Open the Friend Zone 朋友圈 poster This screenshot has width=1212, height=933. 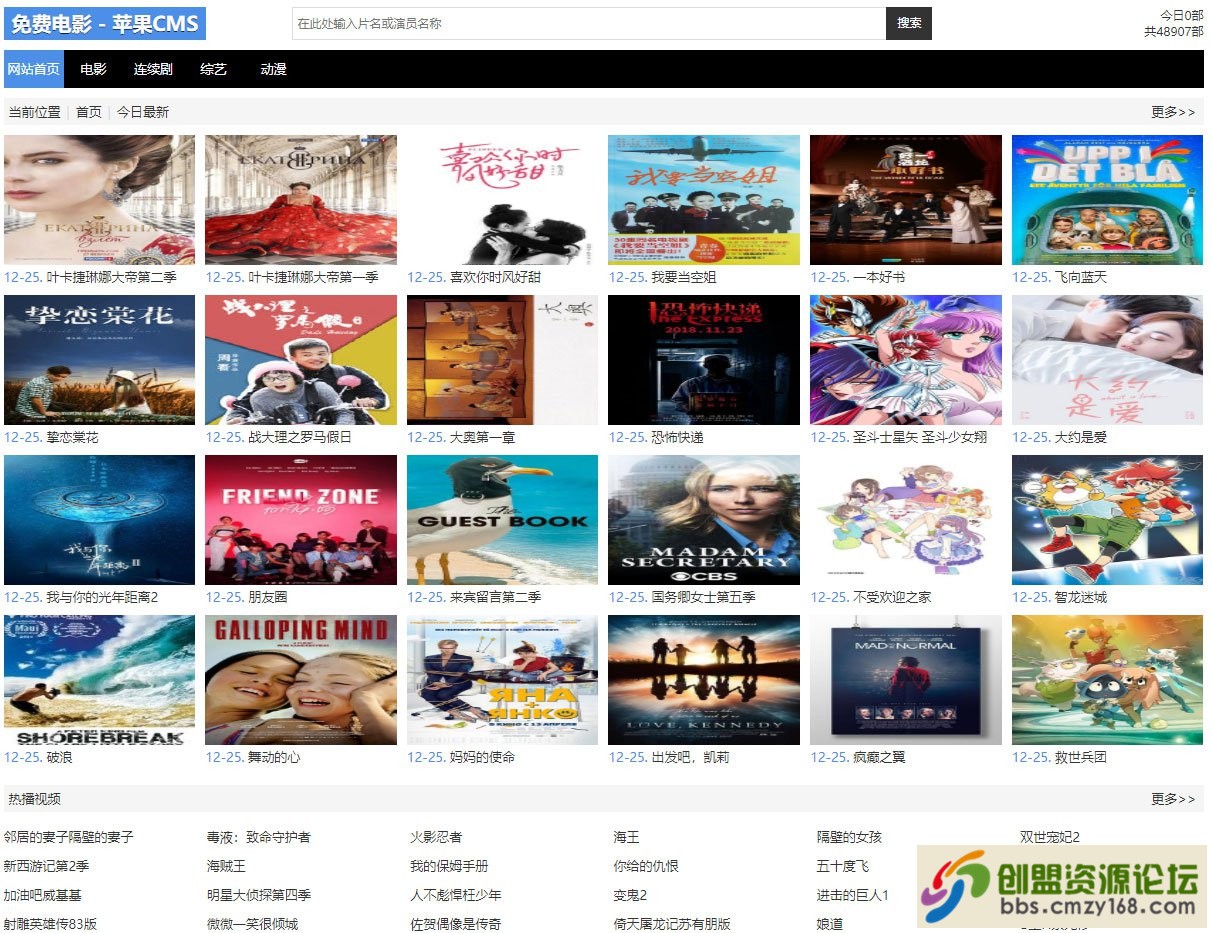(x=301, y=520)
